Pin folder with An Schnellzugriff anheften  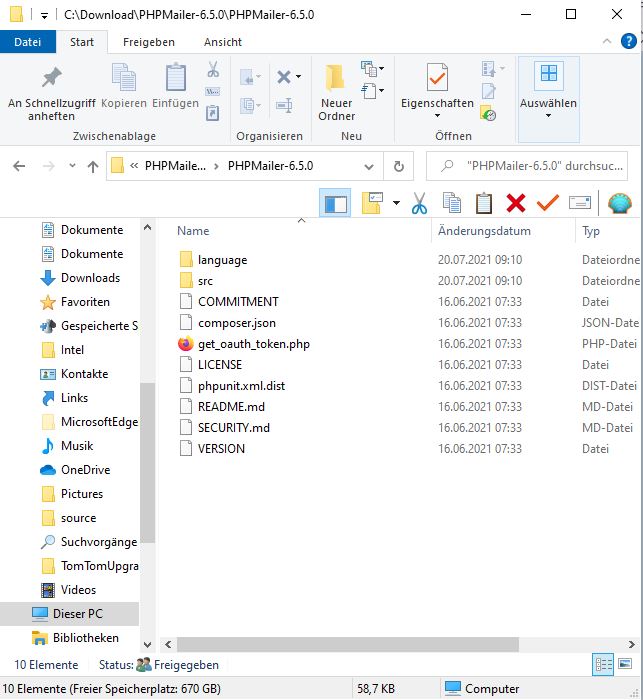click(x=50, y=94)
